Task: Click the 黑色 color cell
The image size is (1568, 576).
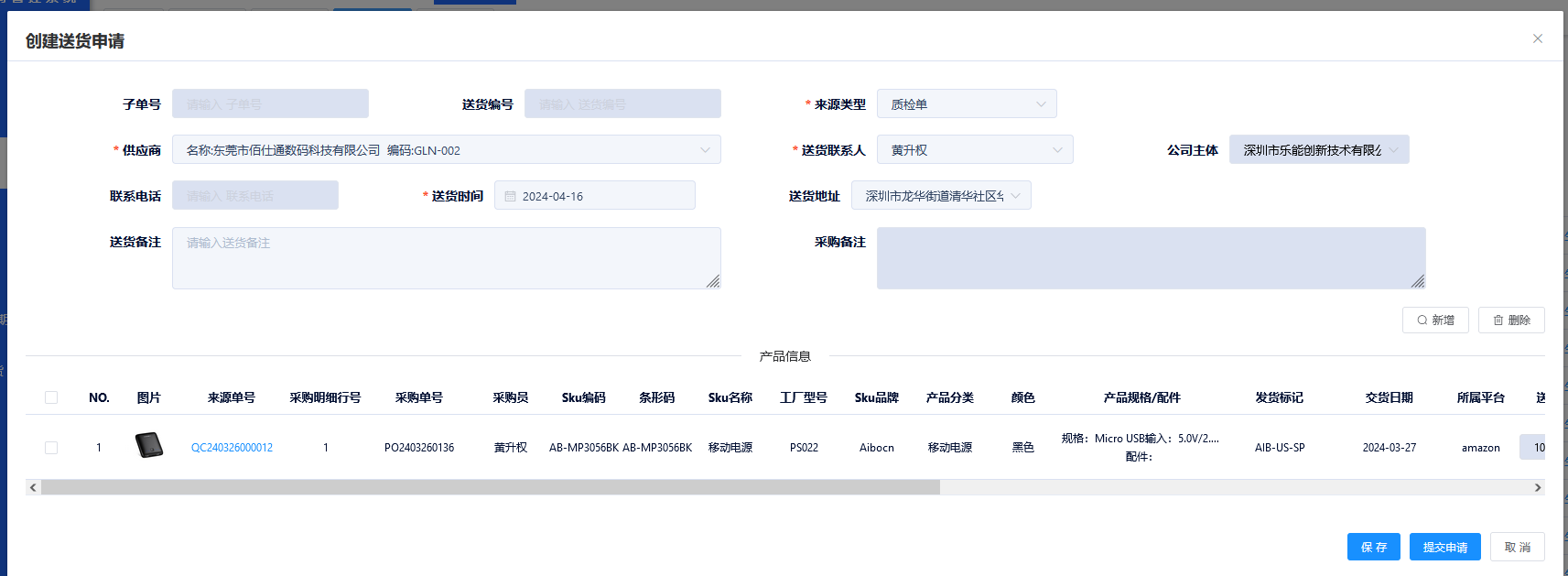Action: tap(1023, 448)
